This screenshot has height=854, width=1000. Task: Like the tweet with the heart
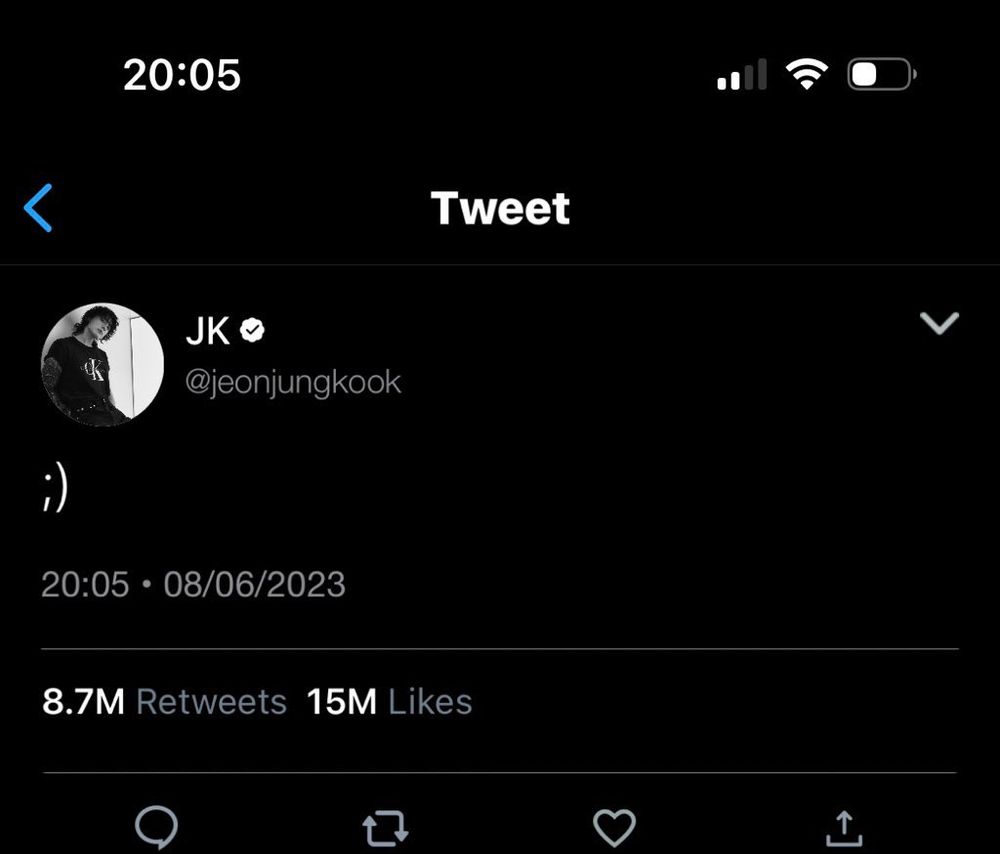pos(614,827)
